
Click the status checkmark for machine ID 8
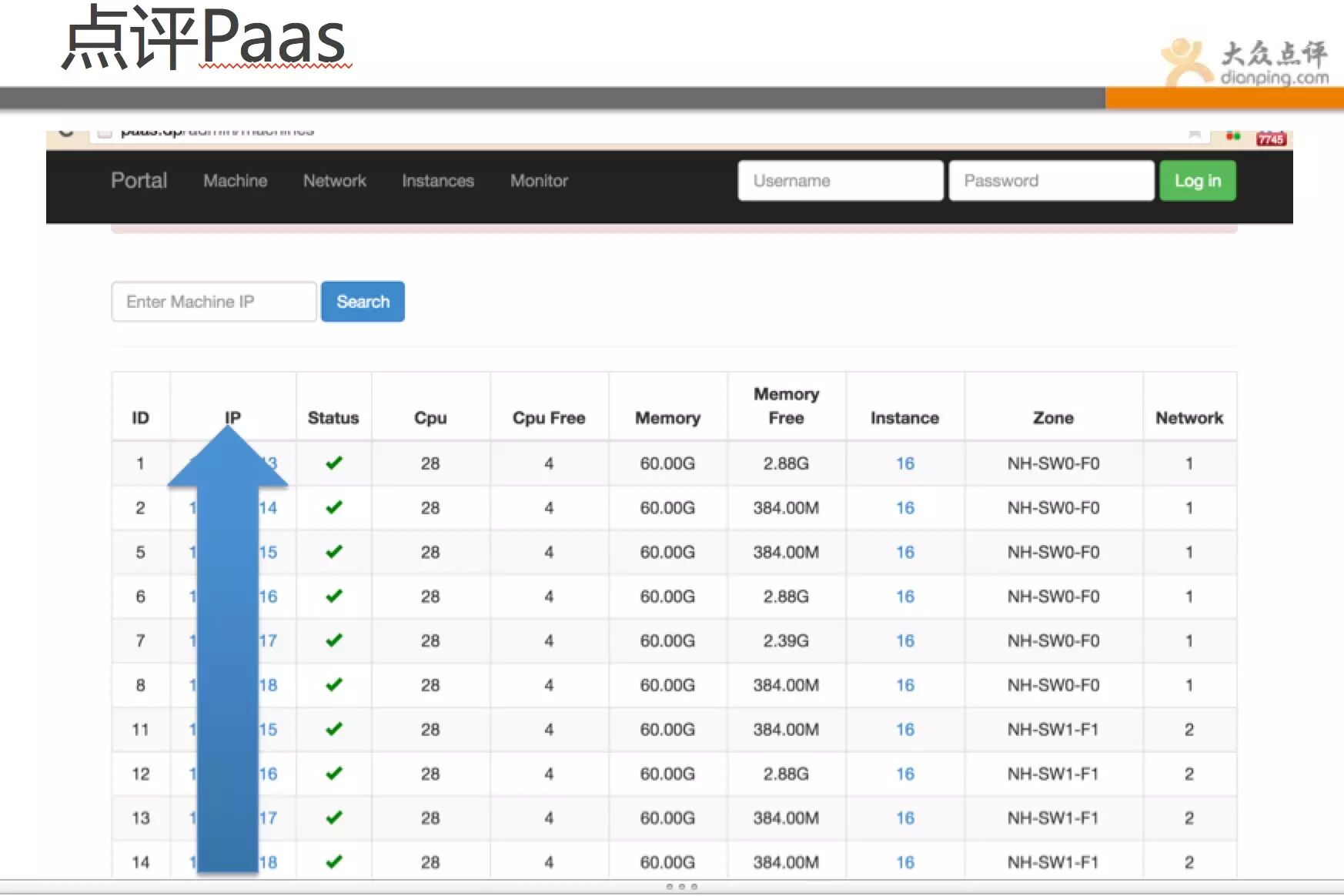(x=333, y=685)
